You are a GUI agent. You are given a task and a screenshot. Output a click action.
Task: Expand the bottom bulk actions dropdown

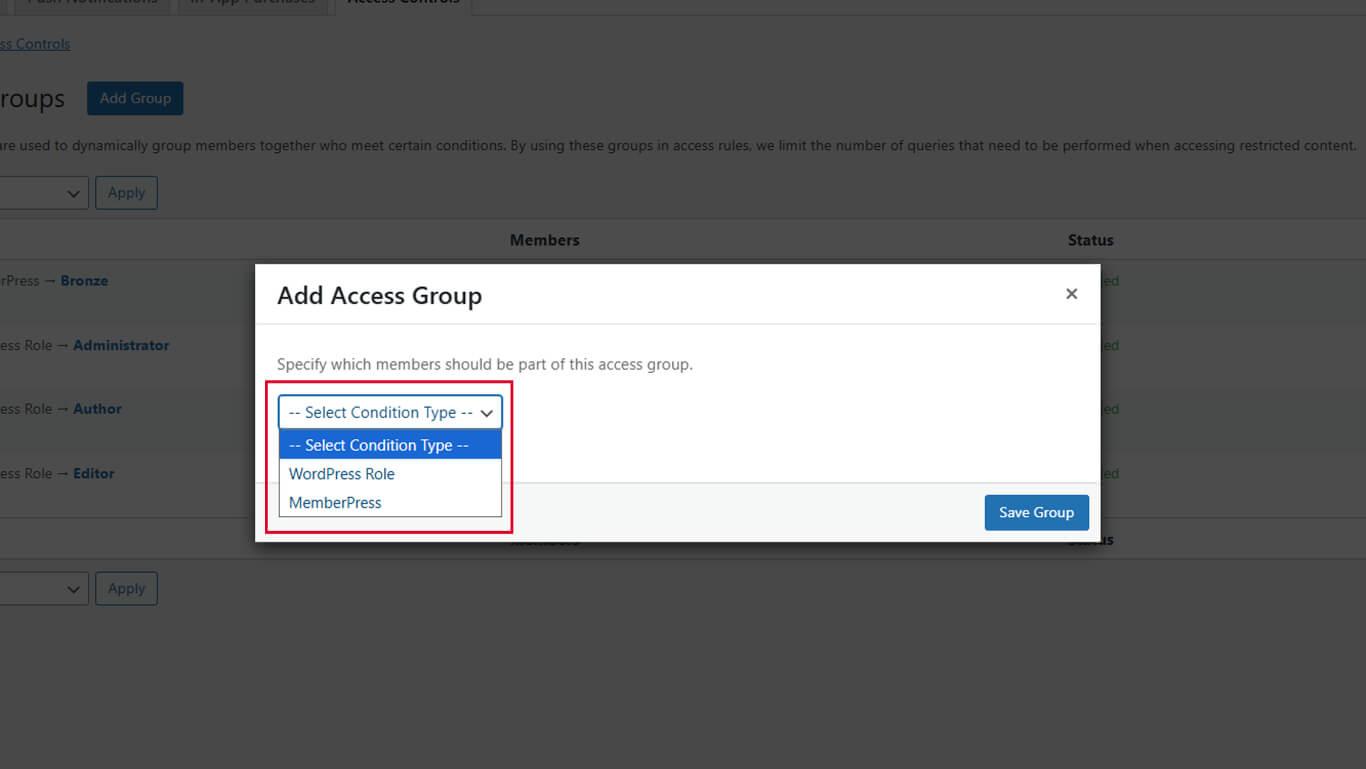42,589
